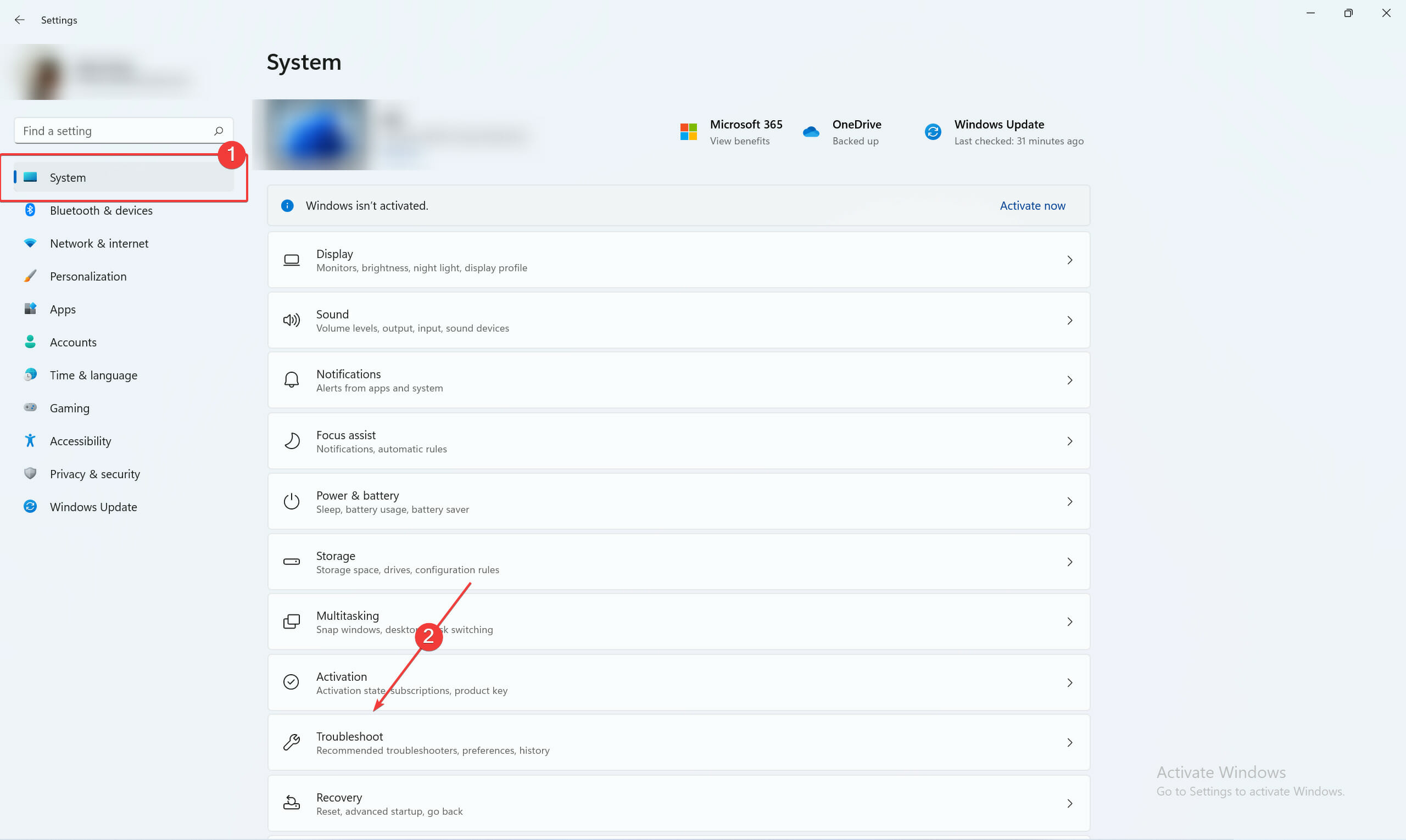Click the Find a setting search box
The height and width of the screenshot is (840, 1406).
pos(124,131)
